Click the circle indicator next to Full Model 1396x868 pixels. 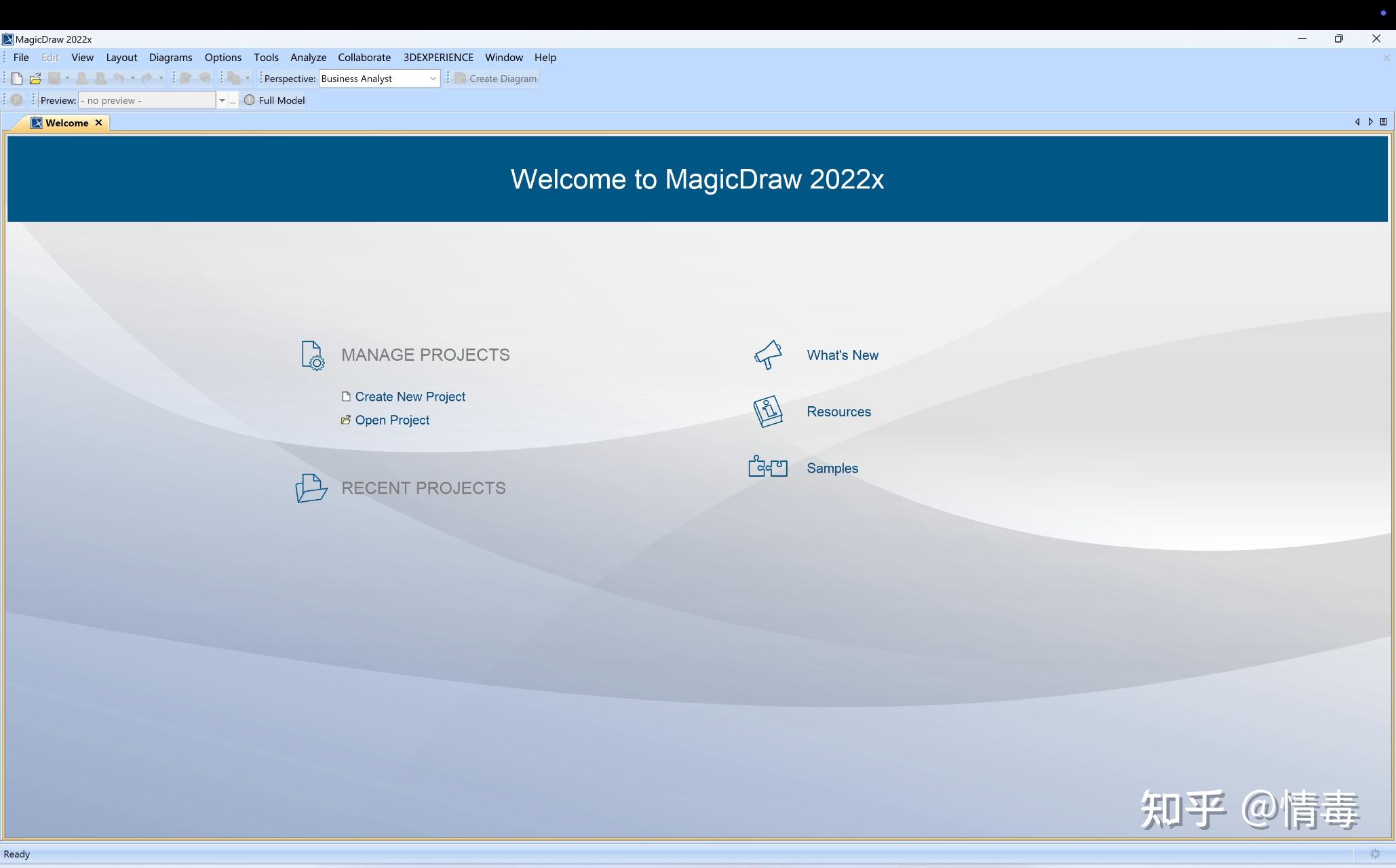250,100
